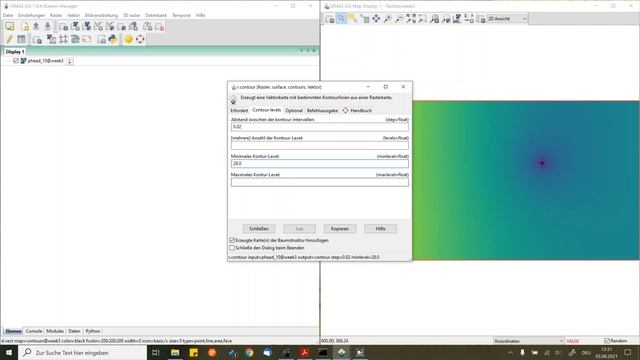Click the Kopieren button

click(340, 229)
